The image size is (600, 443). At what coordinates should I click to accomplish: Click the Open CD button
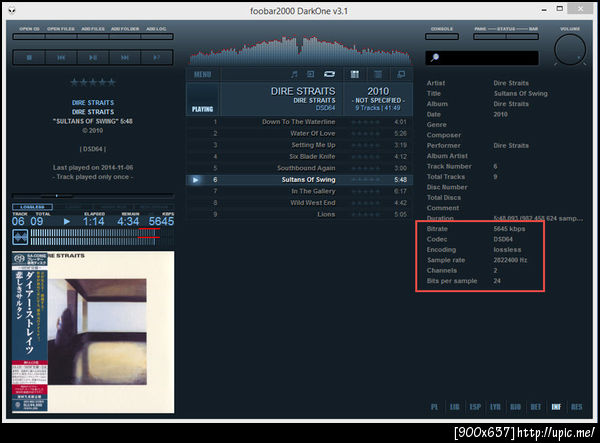pyautogui.click(x=29, y=37)
